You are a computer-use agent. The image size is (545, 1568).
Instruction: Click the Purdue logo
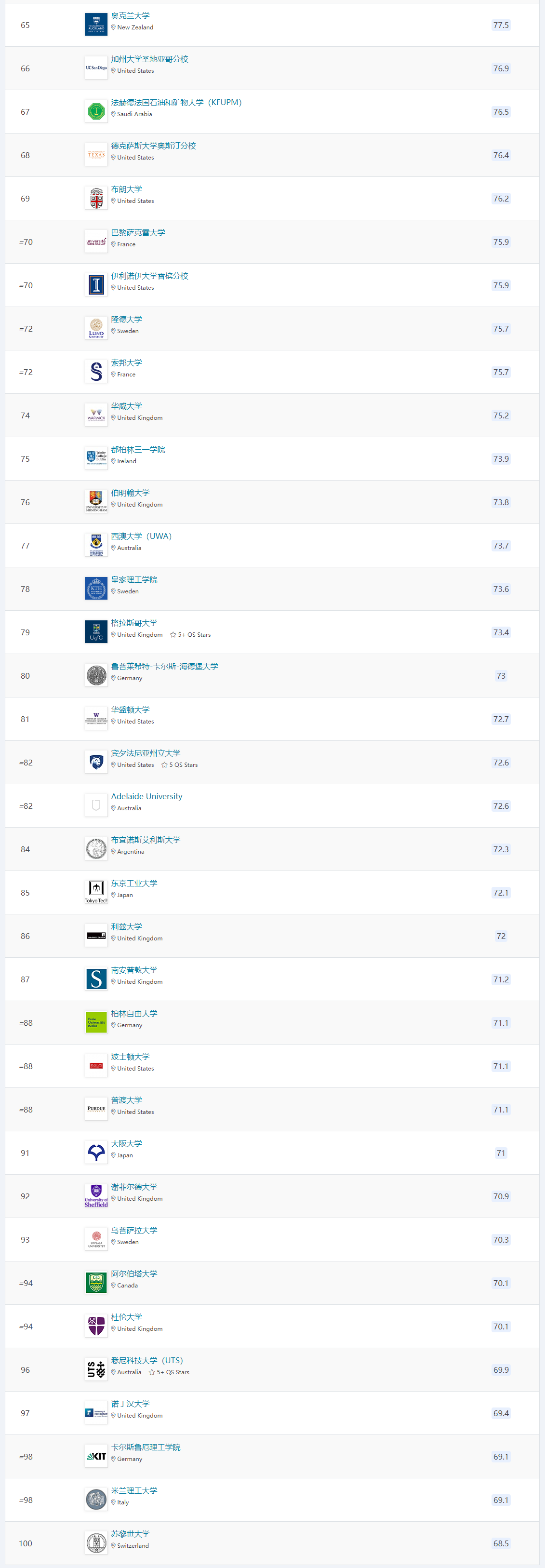[96, 1109]
